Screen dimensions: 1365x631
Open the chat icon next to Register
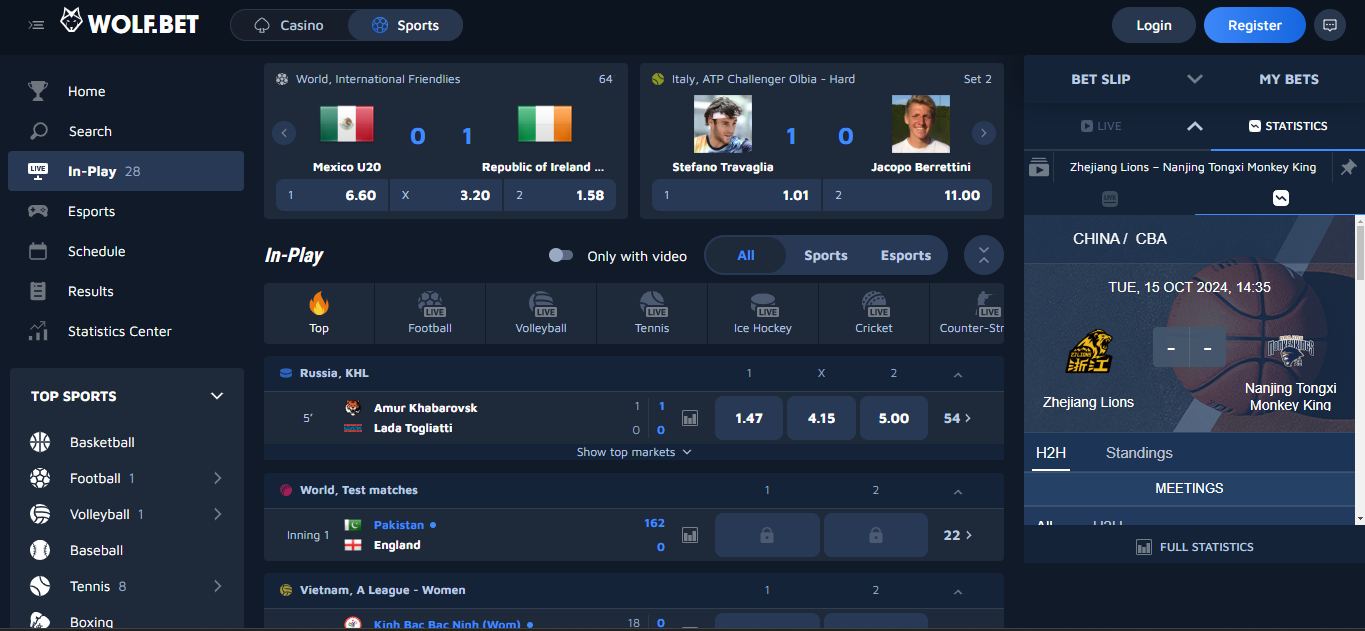click(x=1330, y=26)
